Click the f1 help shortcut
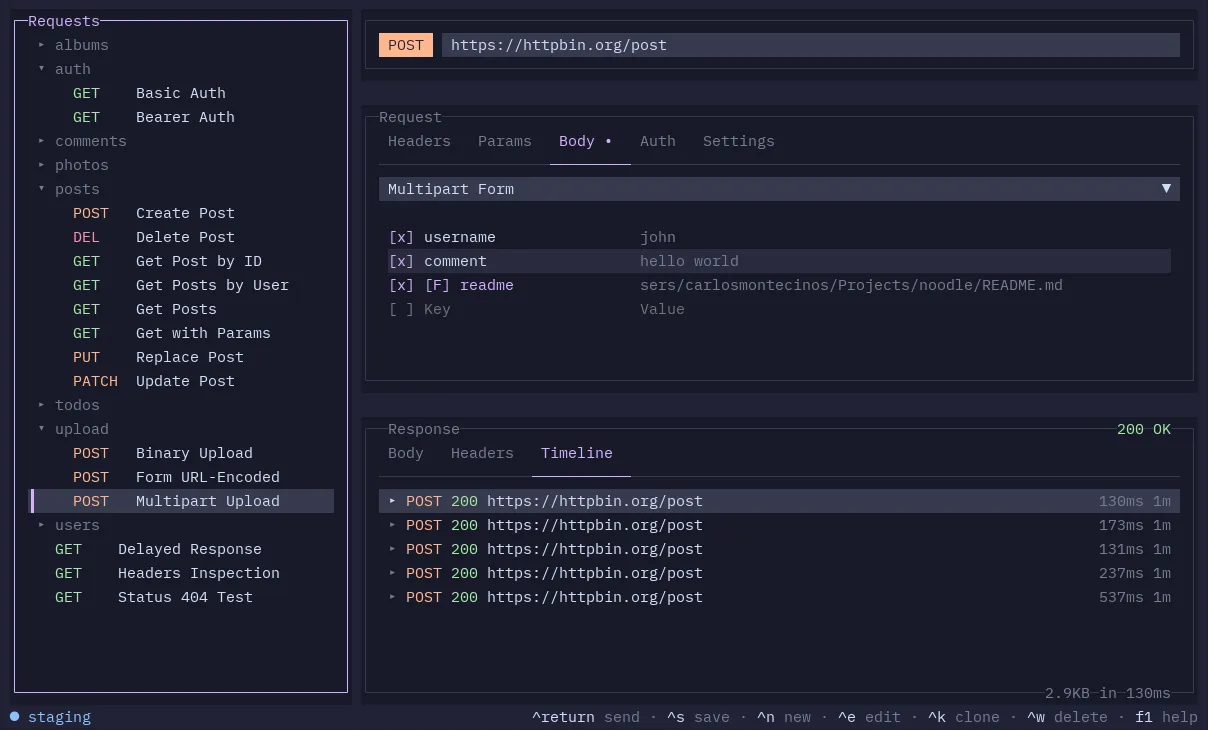The image size is (1208, 730). tap(1167, 717)
